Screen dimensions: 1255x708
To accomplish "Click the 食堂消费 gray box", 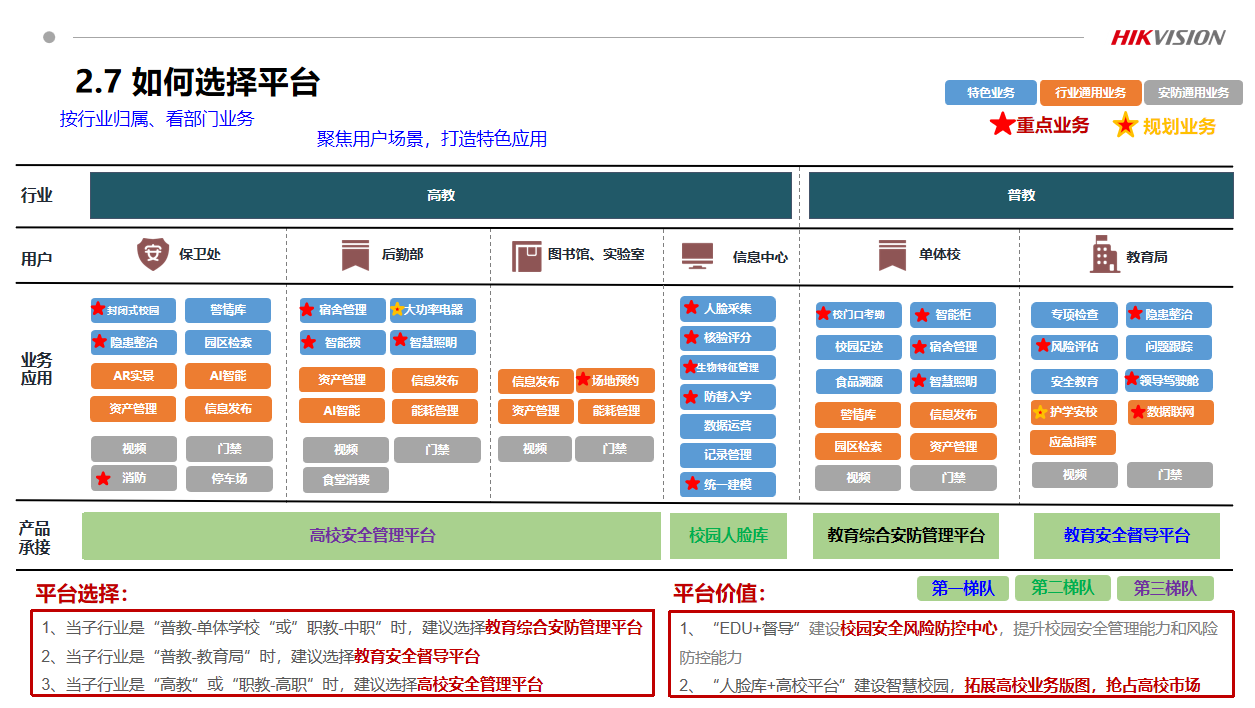I will [x=346, y=480].
